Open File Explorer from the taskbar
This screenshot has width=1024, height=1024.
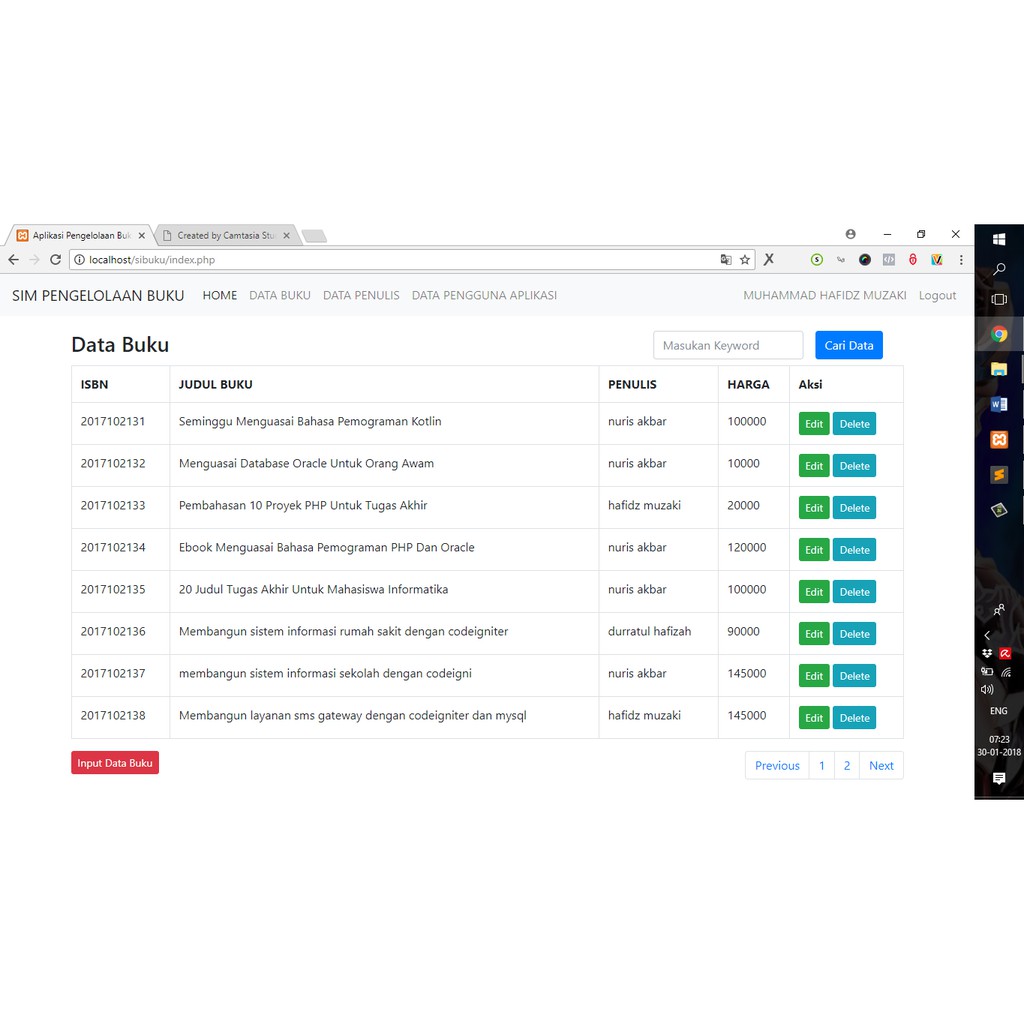(999, 370)
